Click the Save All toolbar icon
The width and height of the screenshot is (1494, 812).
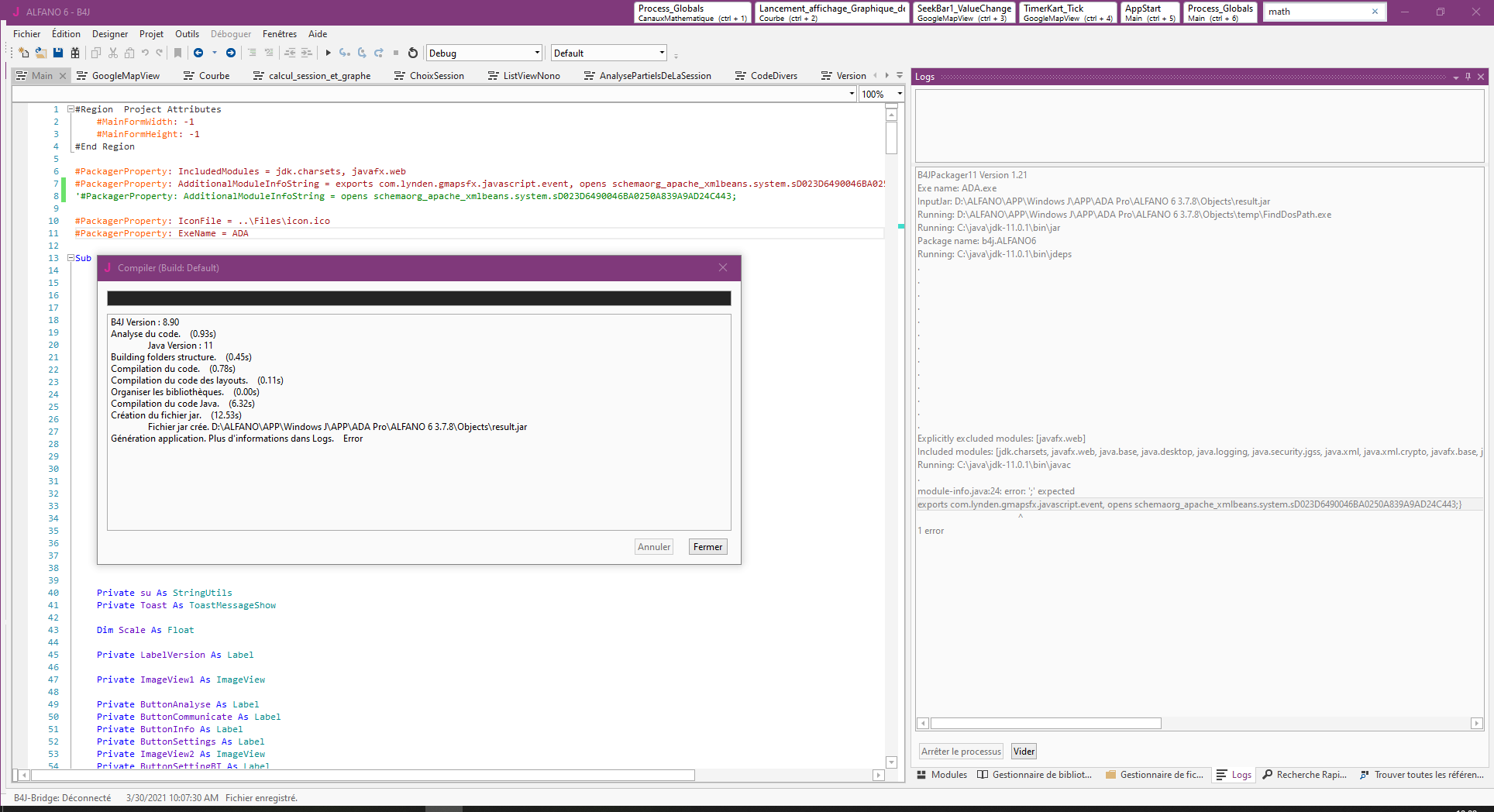pyautogui.click(x=75, y=53)
